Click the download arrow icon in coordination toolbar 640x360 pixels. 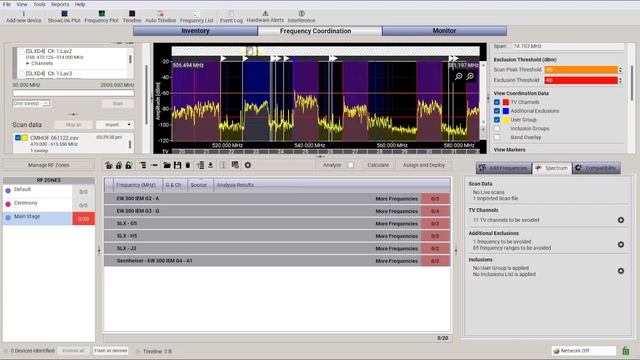211,165
